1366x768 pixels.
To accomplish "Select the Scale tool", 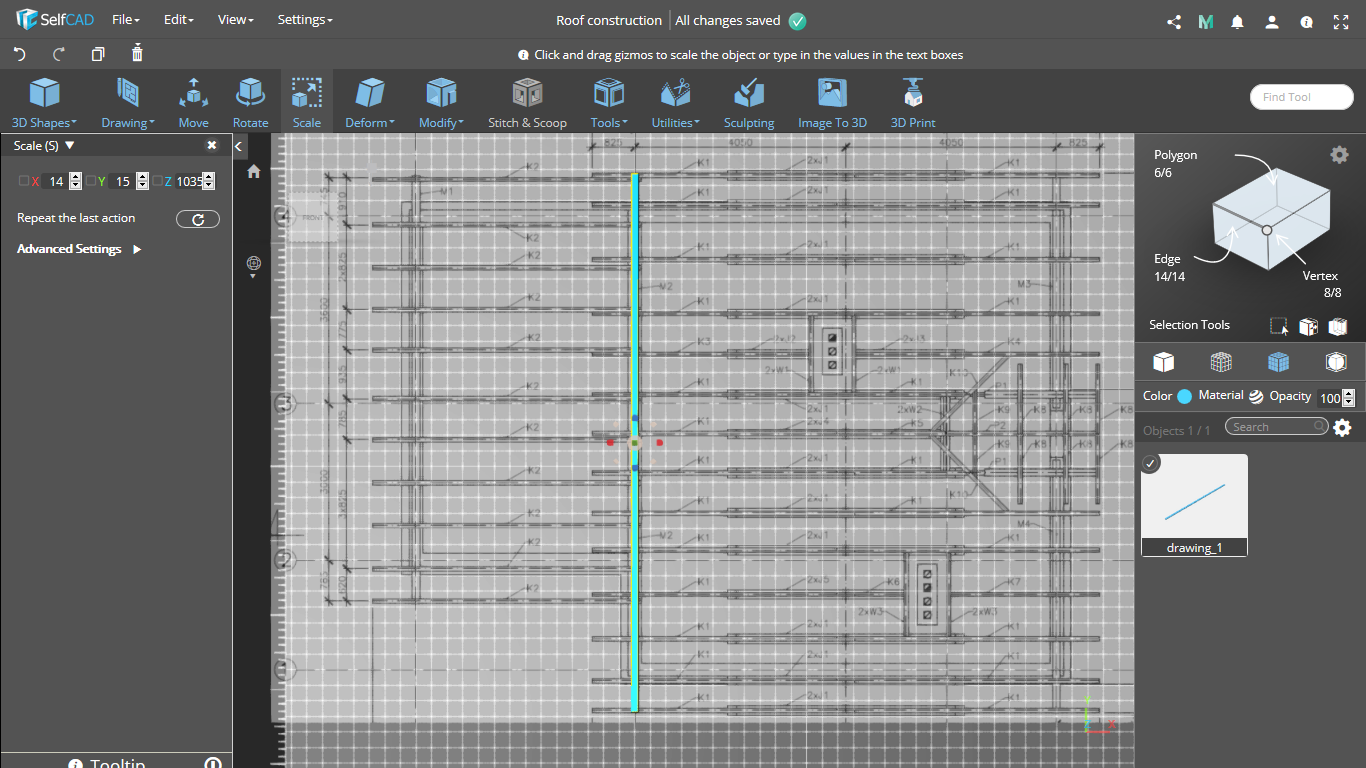I will click(307, 103).
